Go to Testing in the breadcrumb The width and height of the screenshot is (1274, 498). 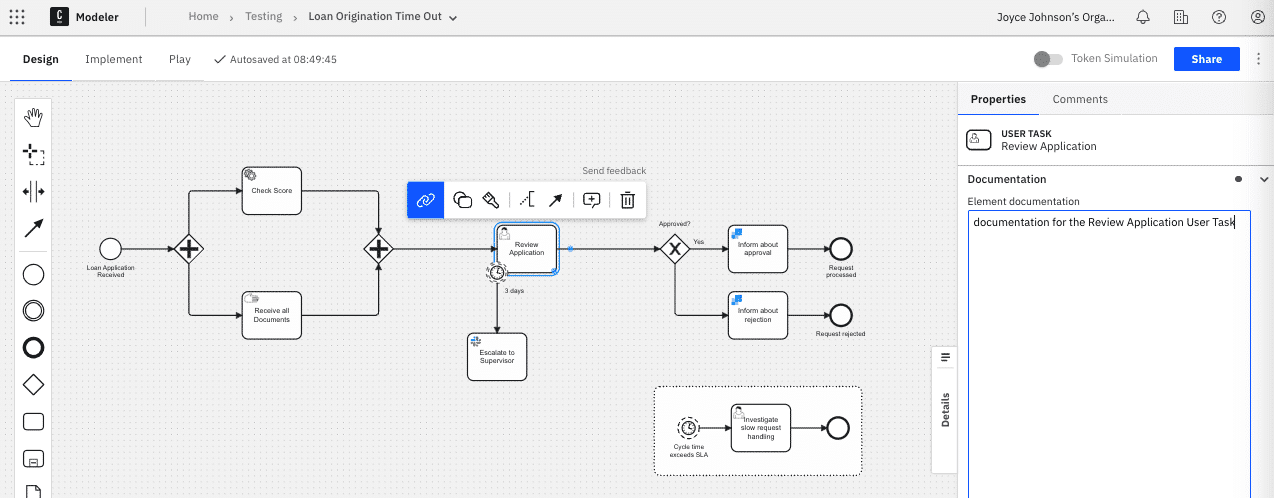[264, 17]
